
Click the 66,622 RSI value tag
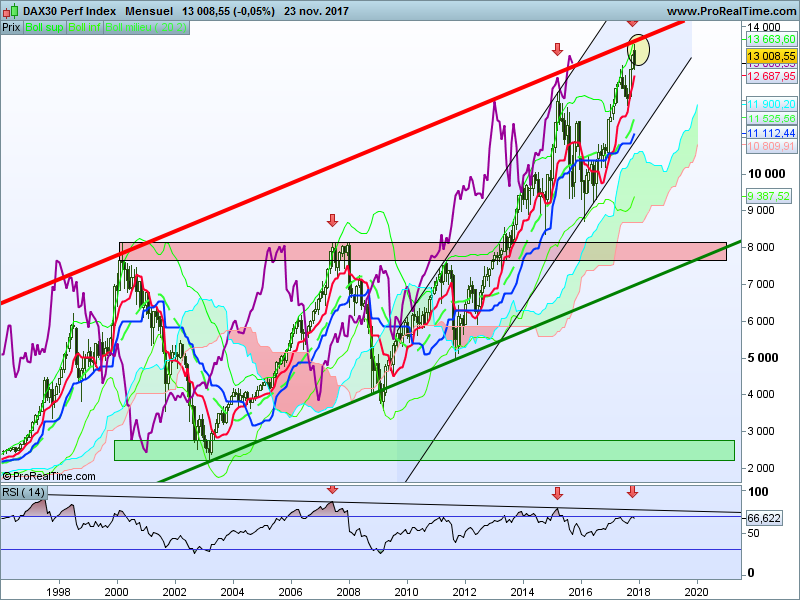(764, 518)
